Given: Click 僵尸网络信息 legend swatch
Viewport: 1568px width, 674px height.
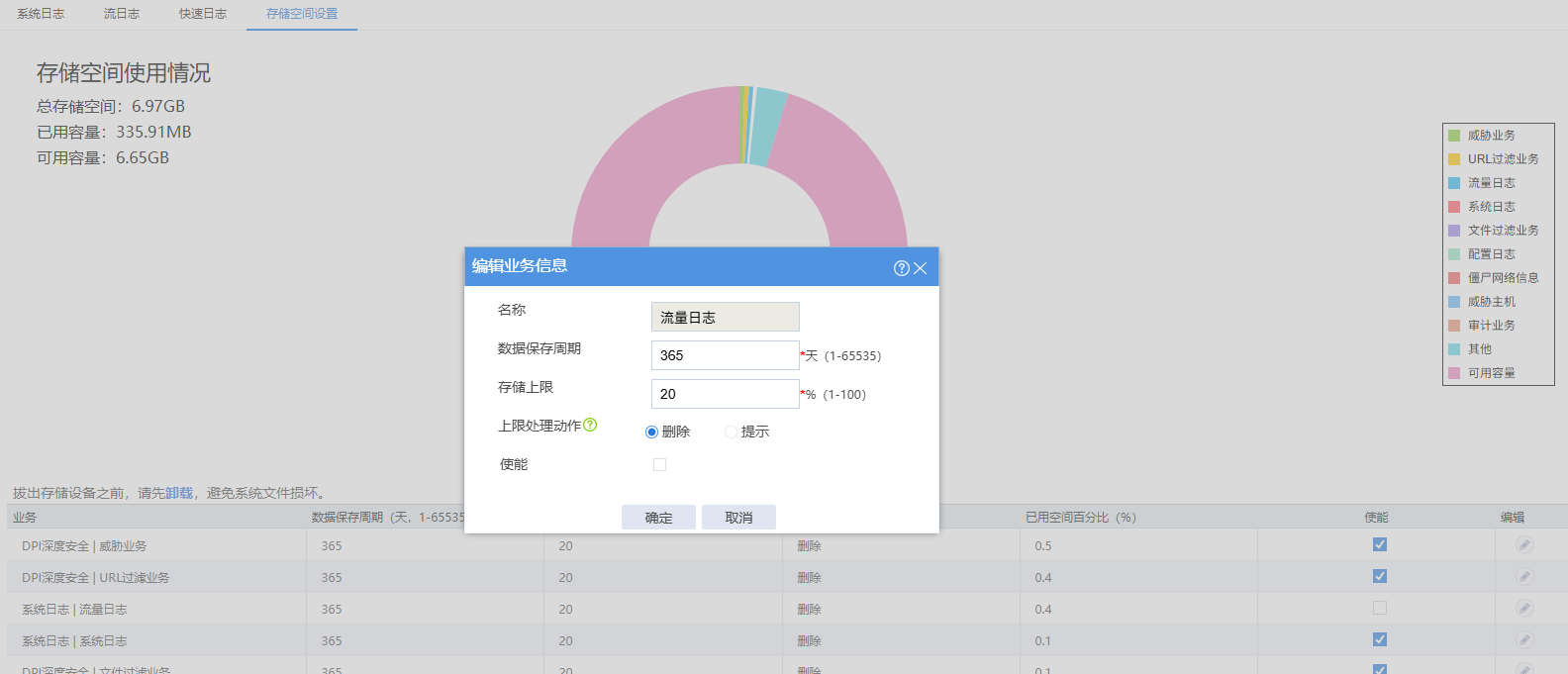Looking at the screenshot, I should pyautogui.click(x=1454, y=278).
